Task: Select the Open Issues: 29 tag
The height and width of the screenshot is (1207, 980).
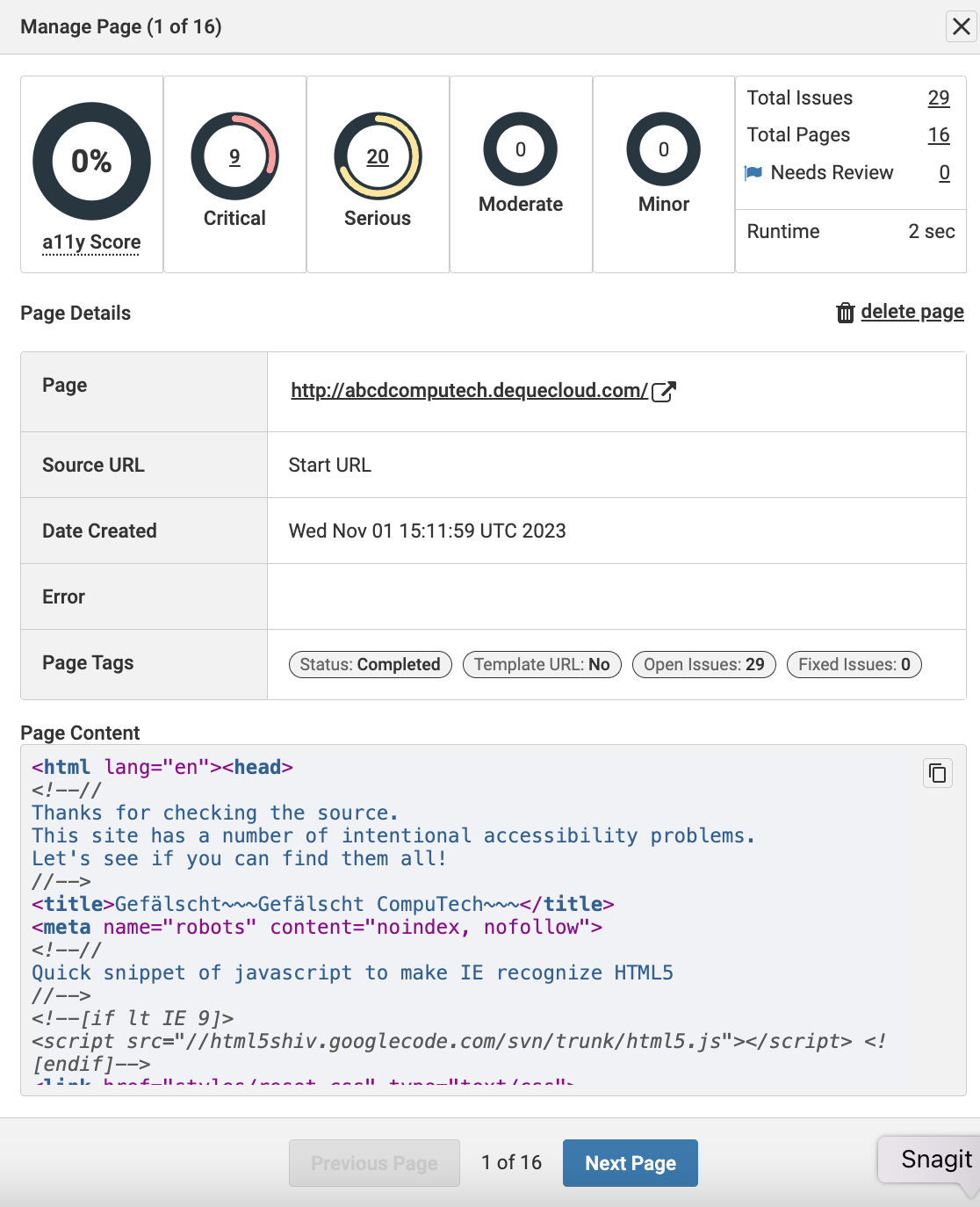Action: pos(703,664)
